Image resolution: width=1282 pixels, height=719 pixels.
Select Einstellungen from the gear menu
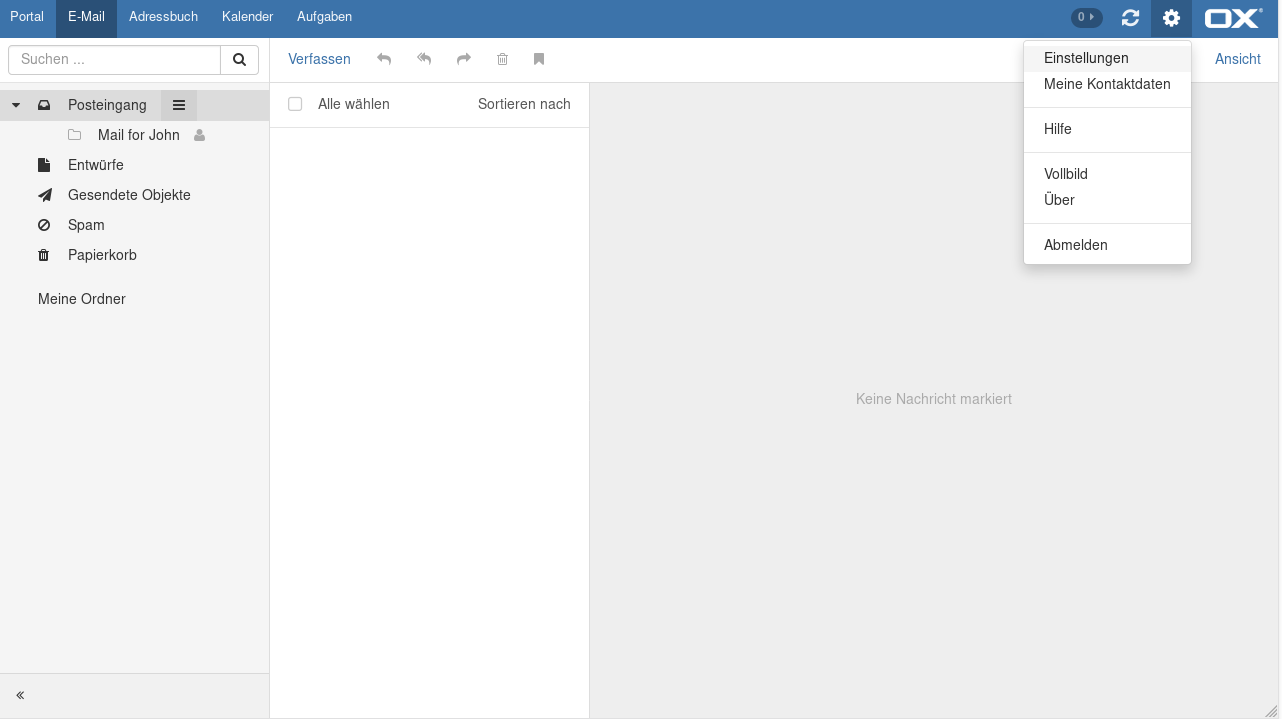coord(1086,58)
